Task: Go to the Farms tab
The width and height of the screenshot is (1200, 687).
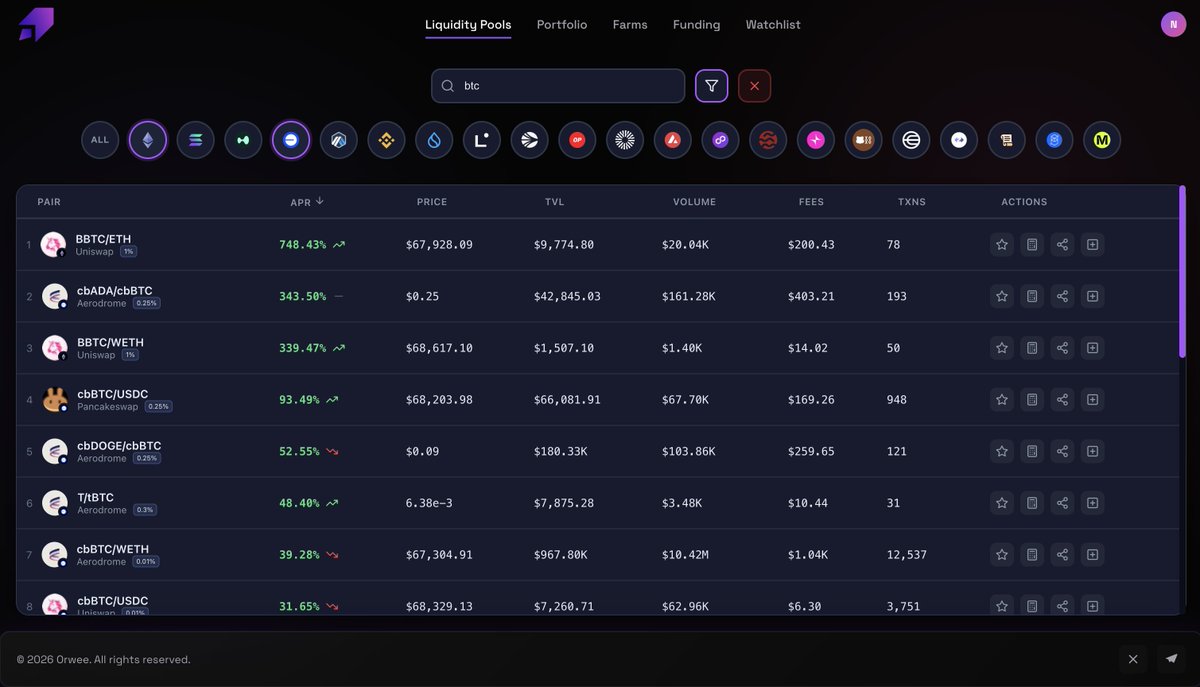Action: (x=630, y=24)
